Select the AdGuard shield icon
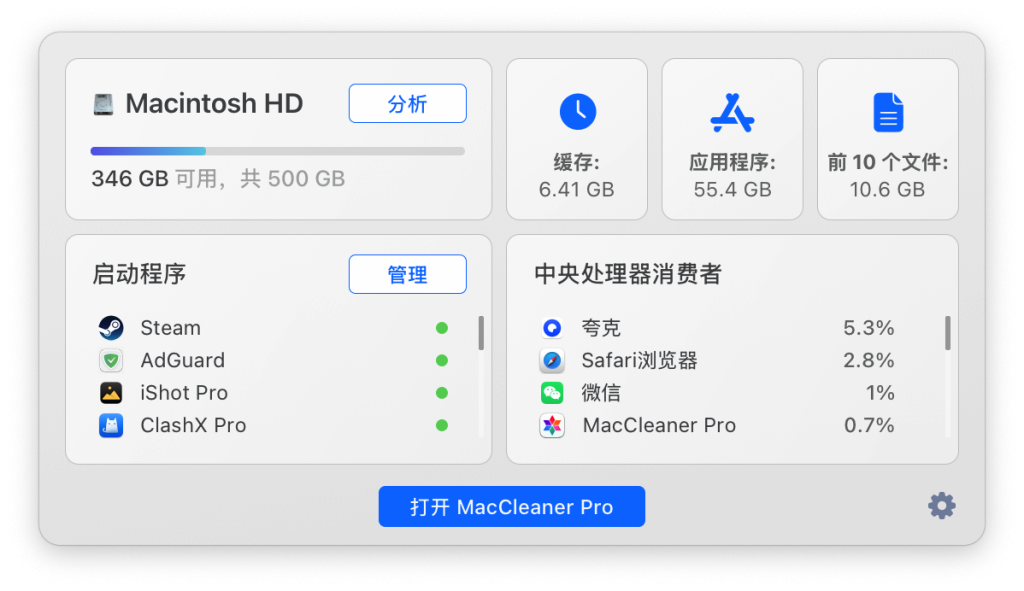The height and width of the screenshot is (591, 1024). (111, 360)
